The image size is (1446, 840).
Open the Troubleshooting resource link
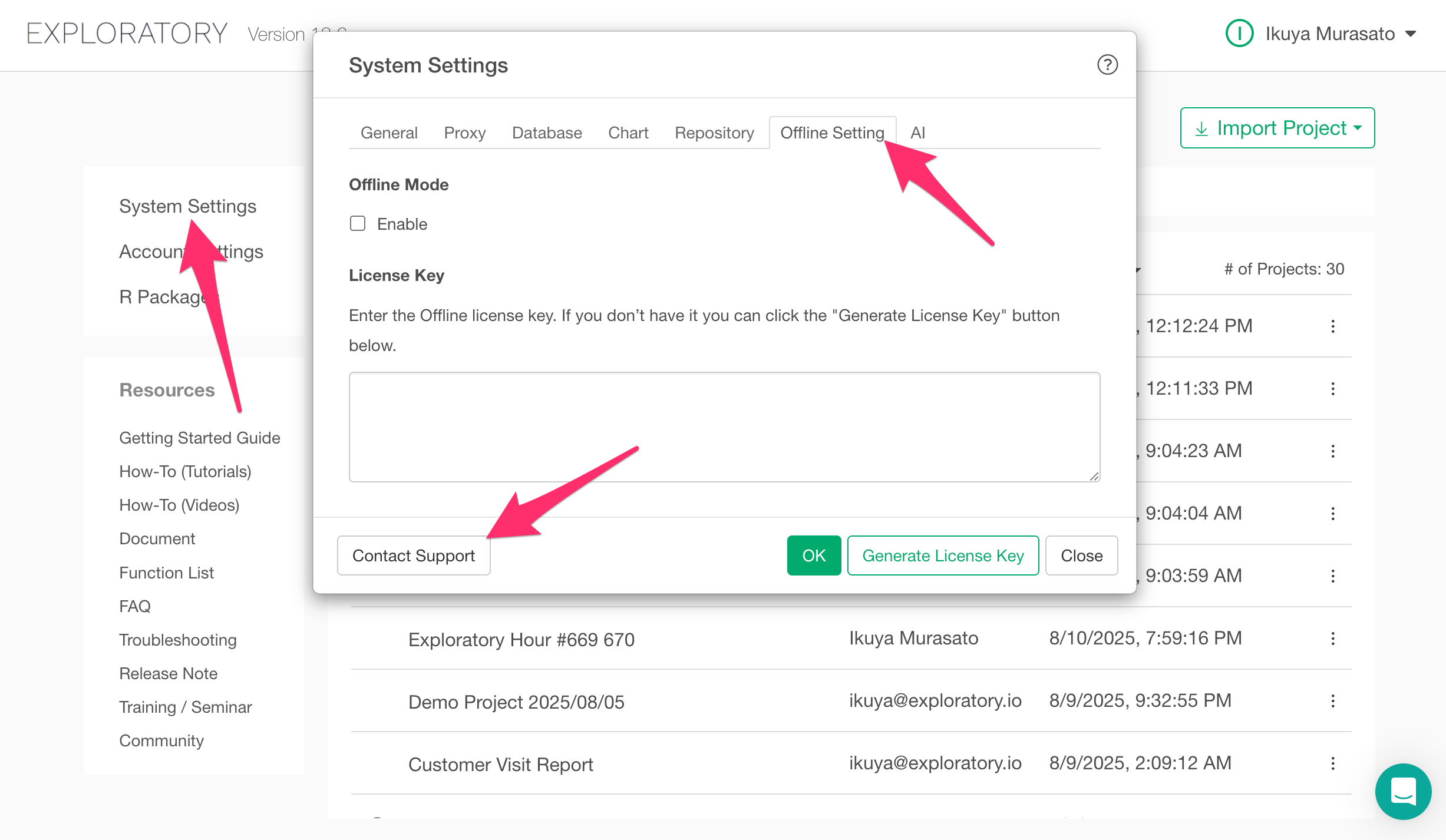177,640
